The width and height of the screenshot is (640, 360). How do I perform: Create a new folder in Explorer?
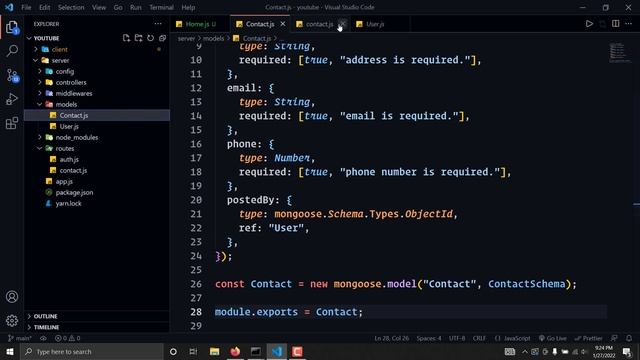click(x=139, y=38)
